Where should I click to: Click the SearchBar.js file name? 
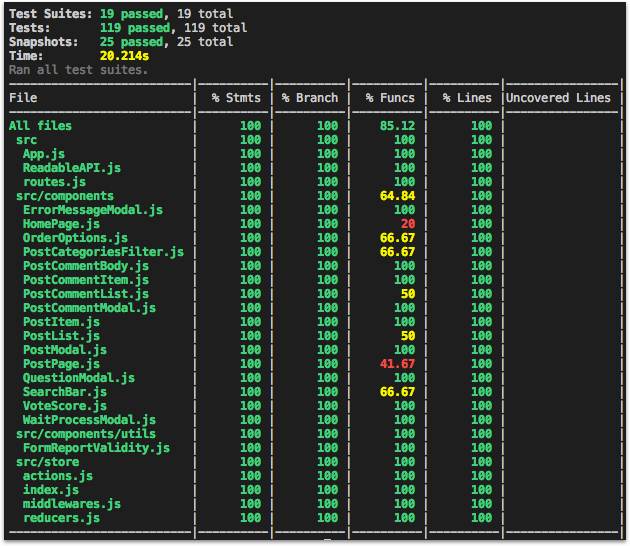(65, 392)
